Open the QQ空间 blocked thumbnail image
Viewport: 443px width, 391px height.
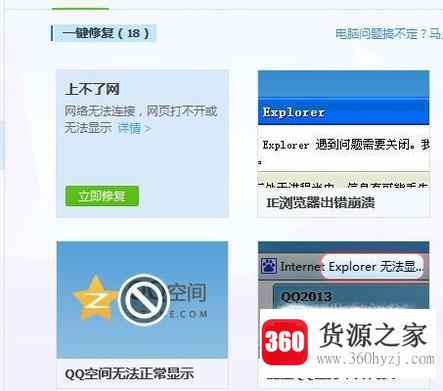[142, 299]
